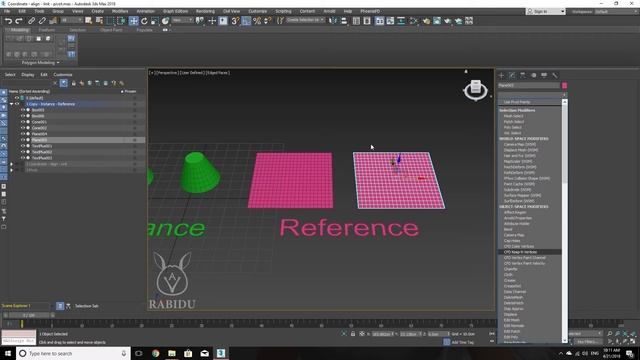Viewport: 640px width, 360px height.
Task: Select Camera Map (WSM) modifier
Action: 520,144
